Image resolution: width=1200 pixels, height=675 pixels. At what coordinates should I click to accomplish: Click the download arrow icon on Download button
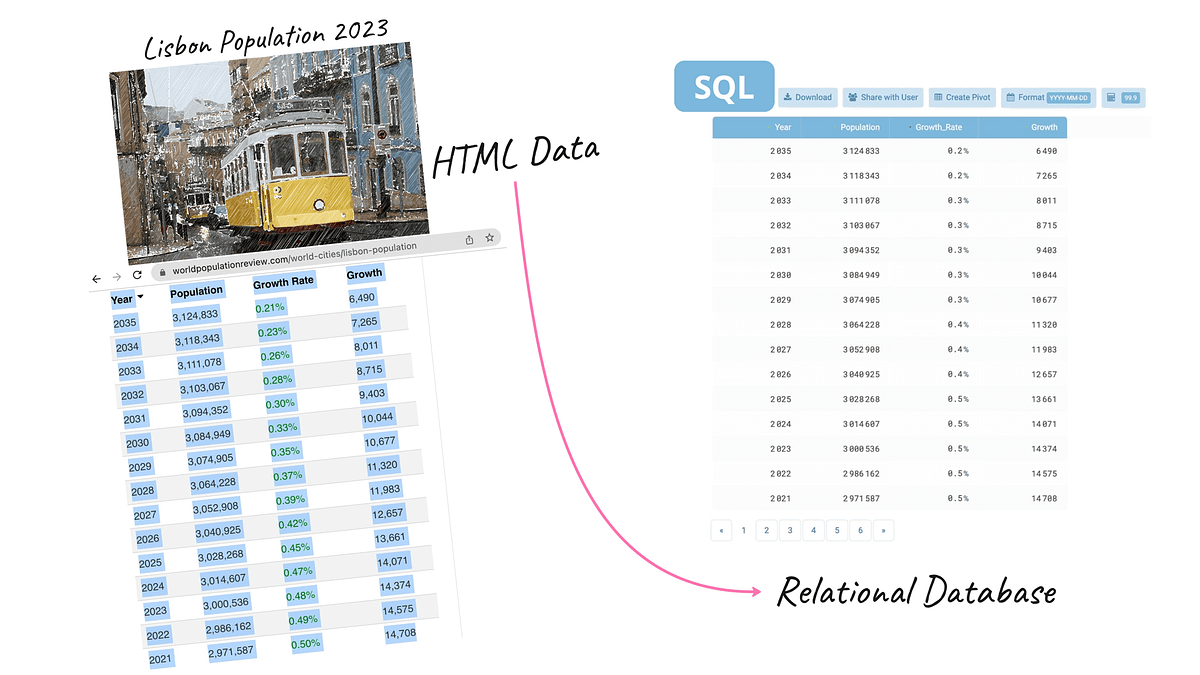(787, 97)
